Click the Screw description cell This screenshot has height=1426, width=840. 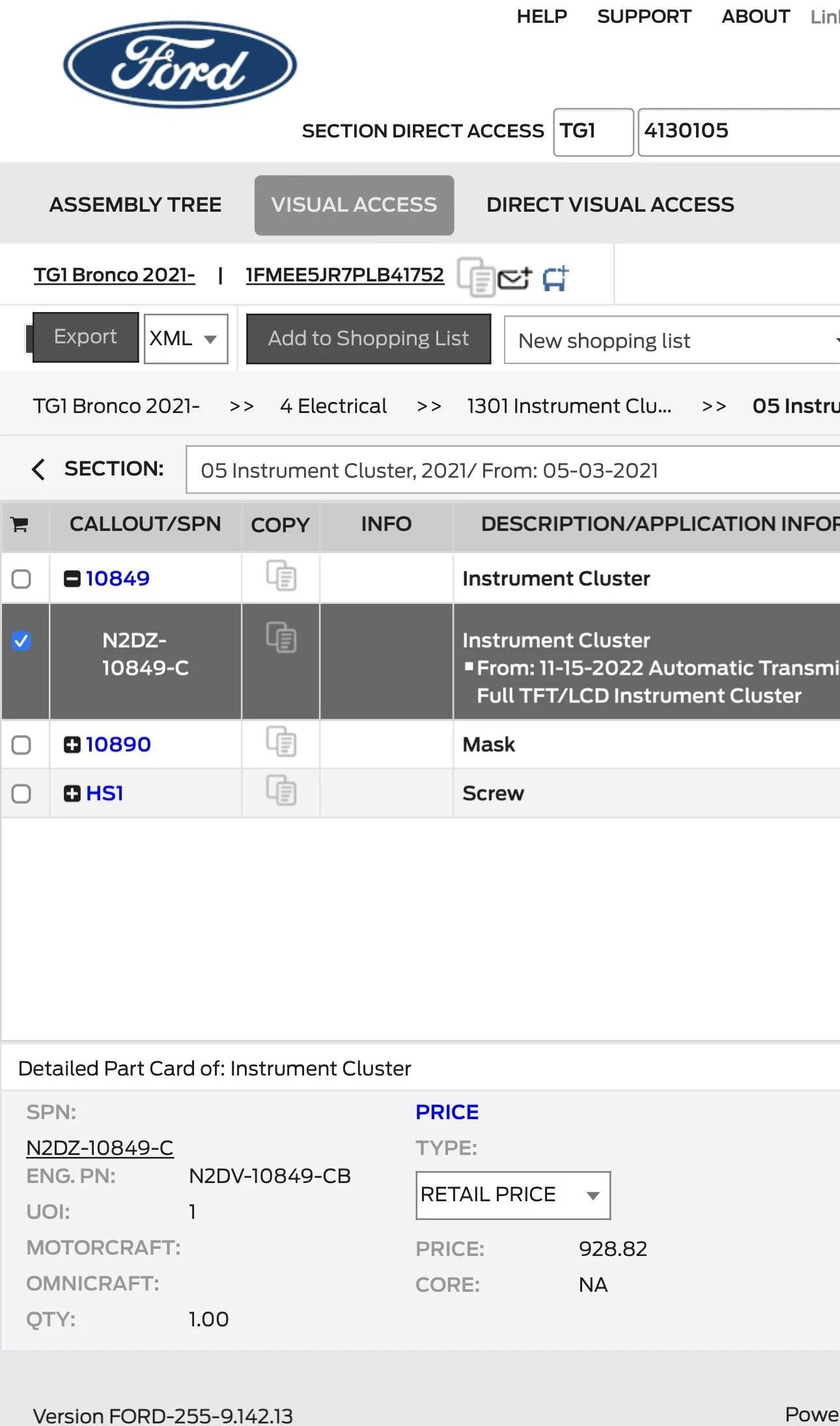[x=494, y=793]
